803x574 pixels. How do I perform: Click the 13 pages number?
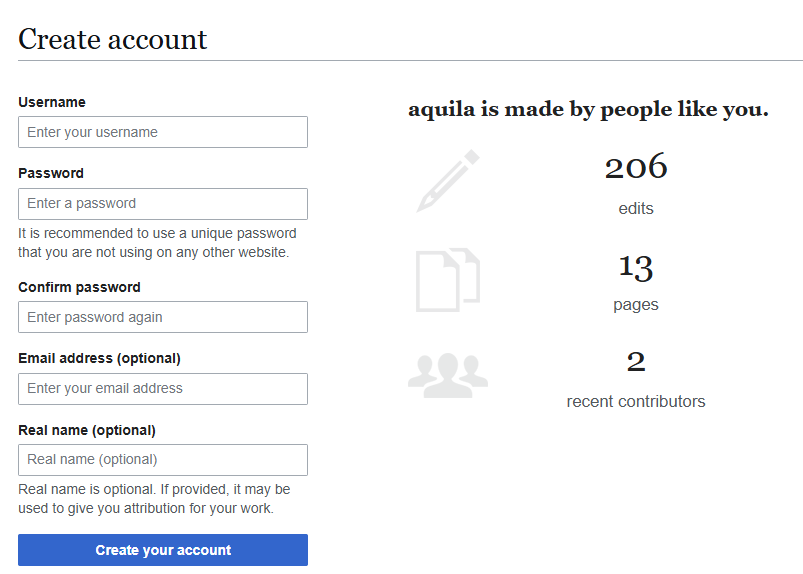(636, 267)
